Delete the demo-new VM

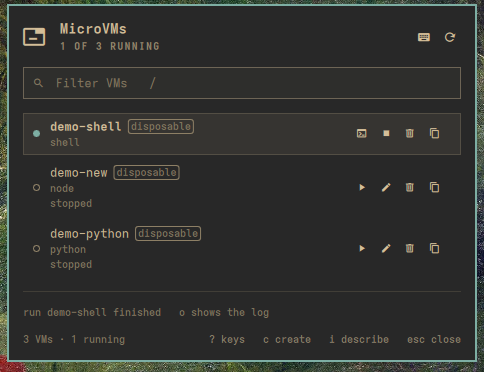410,187
